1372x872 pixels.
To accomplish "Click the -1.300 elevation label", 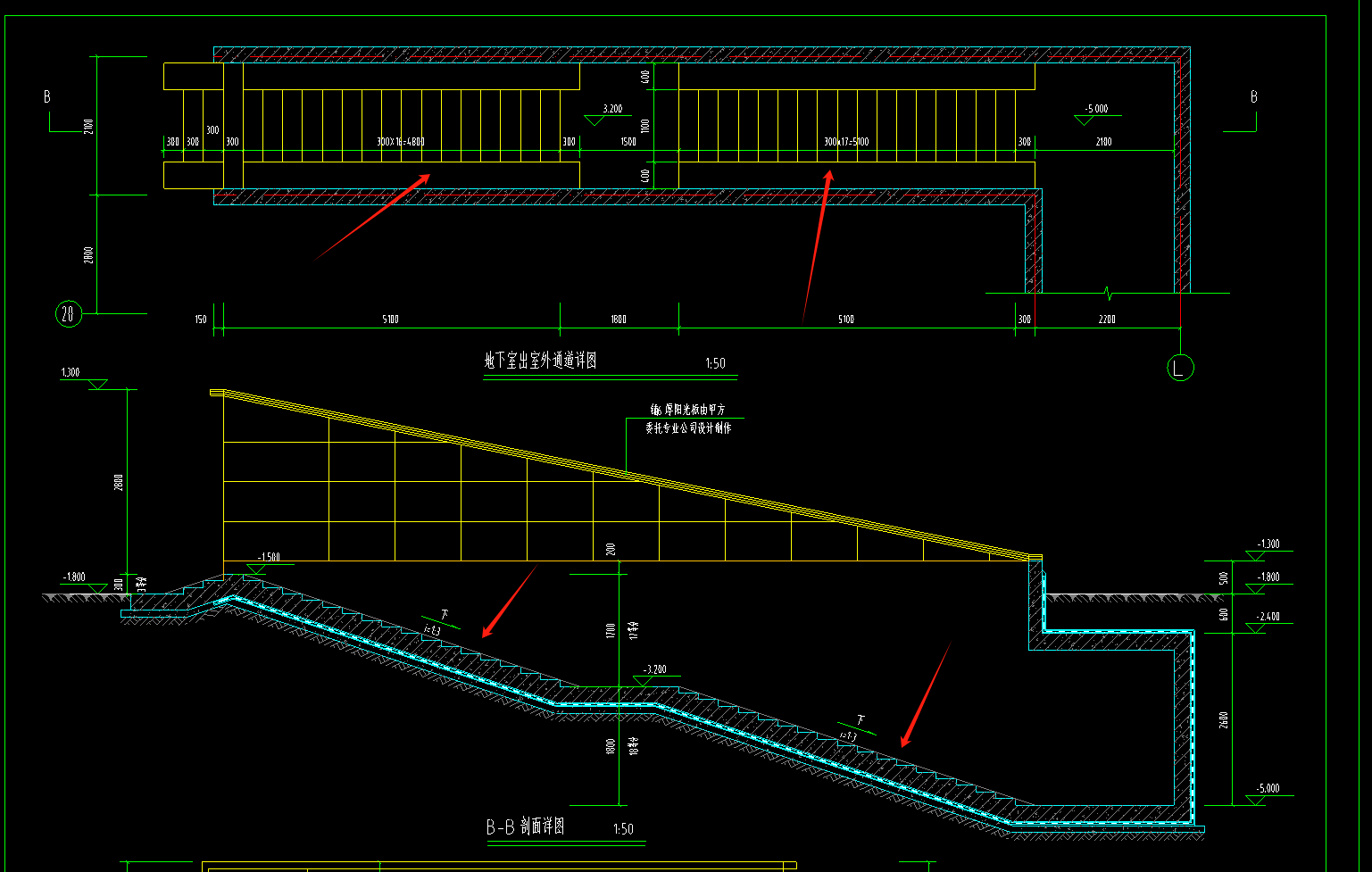I will [x=1268, y=544].
